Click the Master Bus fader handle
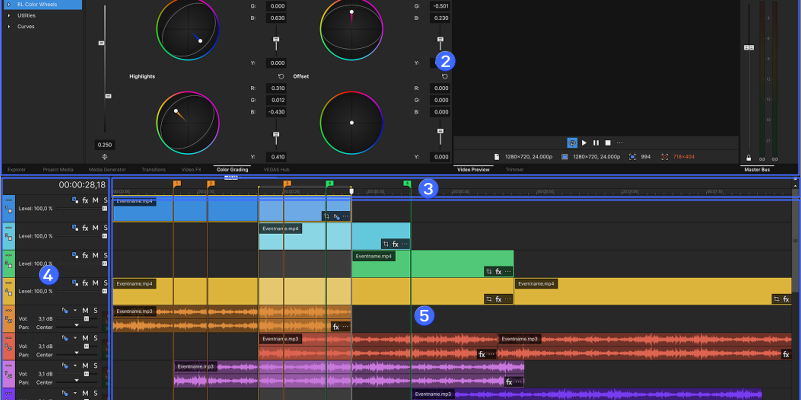Screen dimensions: 801x400 tap(749, 48)
